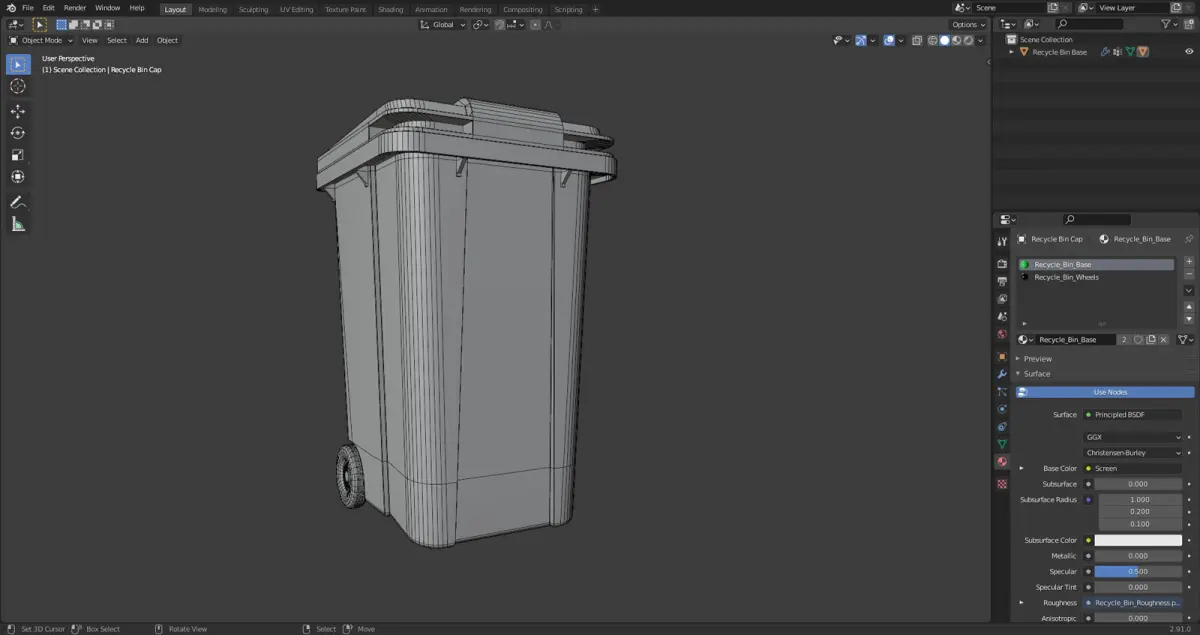1200x635 pixels.
Task: Switch to the Sculpting workspace tab
Action: 253,9
